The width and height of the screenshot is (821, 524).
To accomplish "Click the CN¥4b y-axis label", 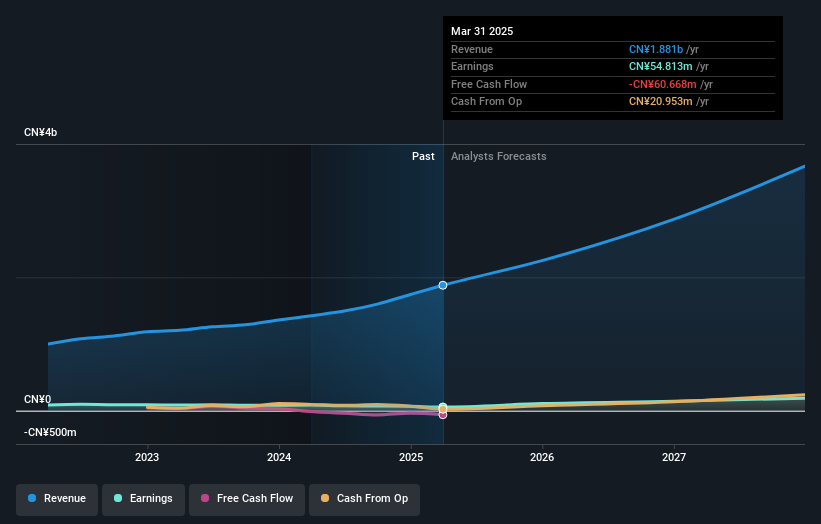I will pos(40,132).
